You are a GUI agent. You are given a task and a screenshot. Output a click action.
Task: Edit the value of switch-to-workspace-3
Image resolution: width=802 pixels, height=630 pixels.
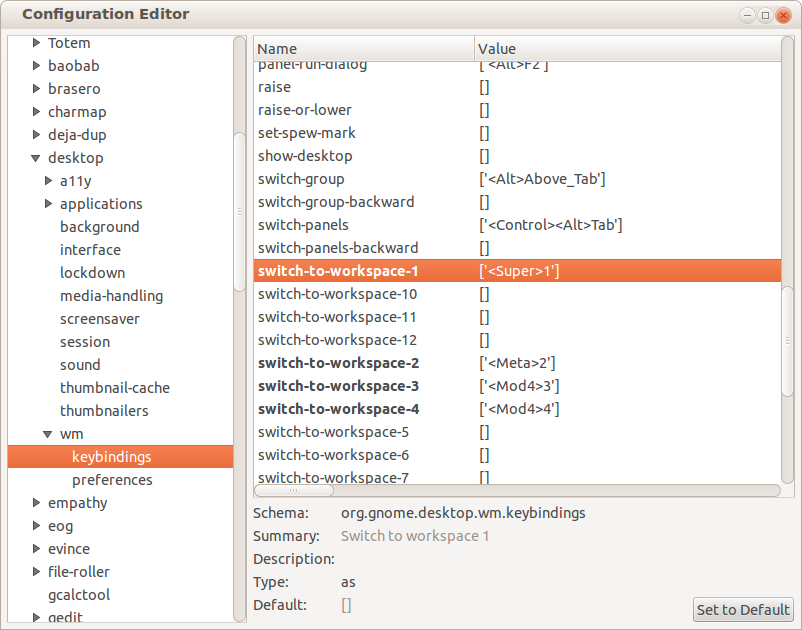pyautogui.click(x=519, y=386)
